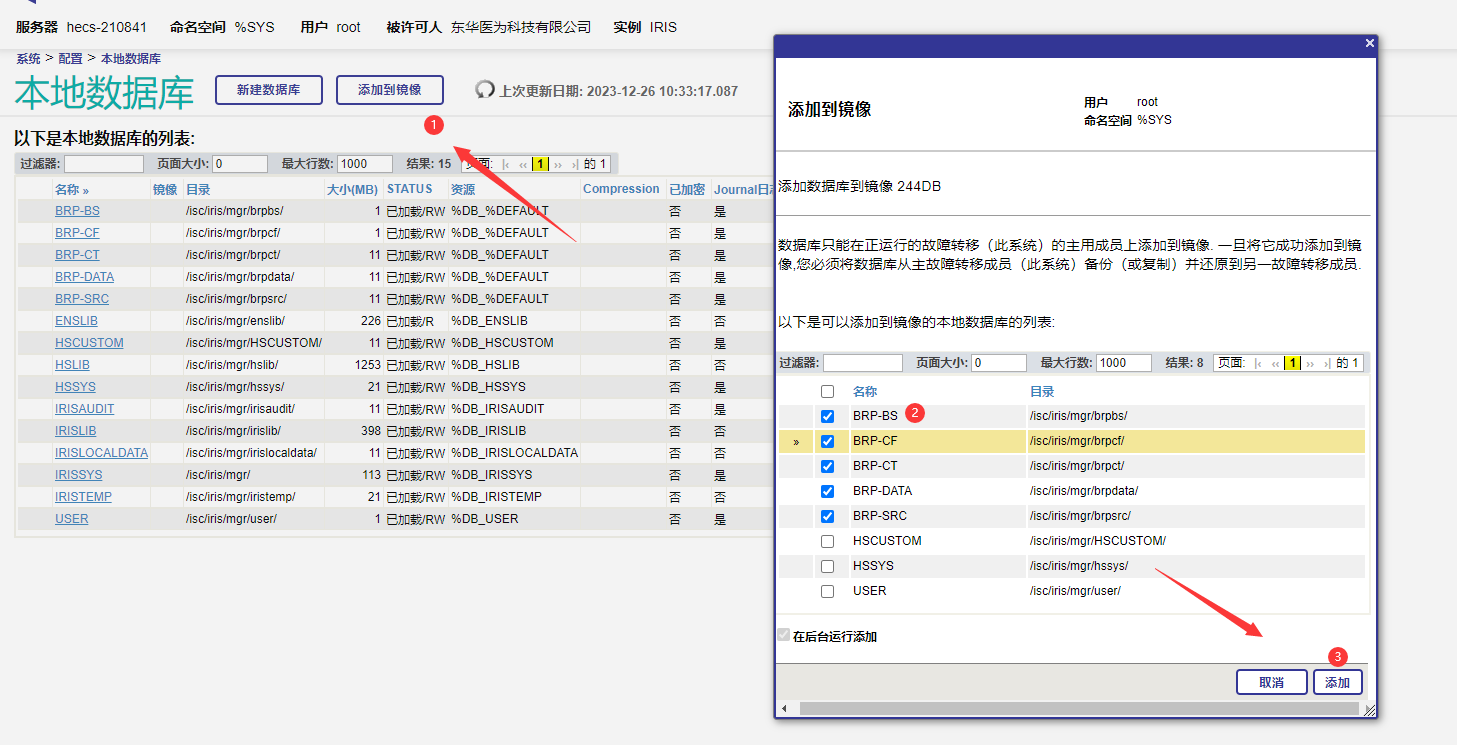
Task: Focus the 最大行数 field in the dialog
Action: click(x=1124, y=363)
